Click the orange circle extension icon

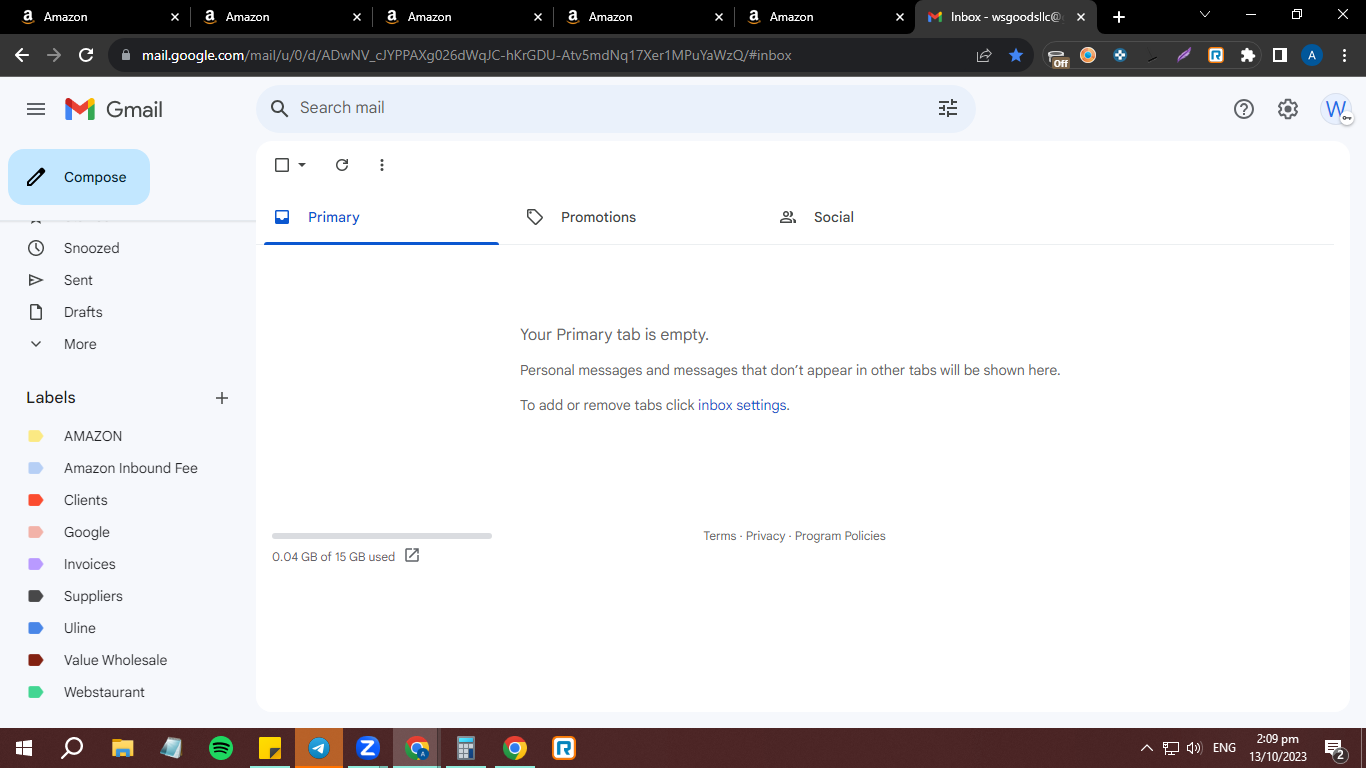[x=1088, y=55]
